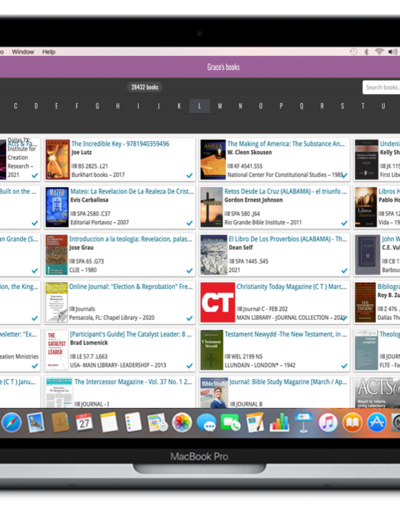Open Messages in the dock

click(x=206, y=423)
